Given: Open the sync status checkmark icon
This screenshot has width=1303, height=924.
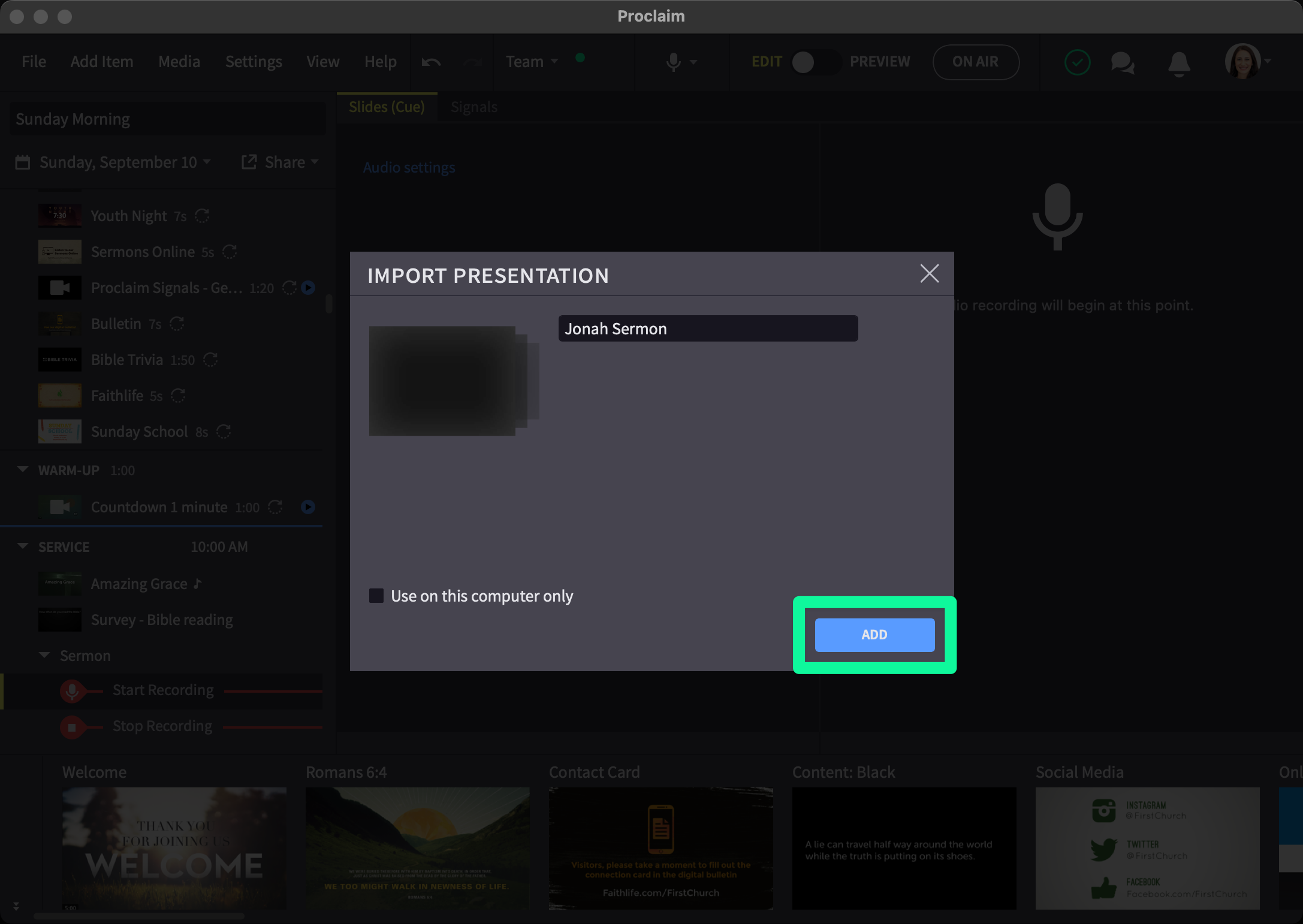Looking at the screenshot, I should point(1077,62).
